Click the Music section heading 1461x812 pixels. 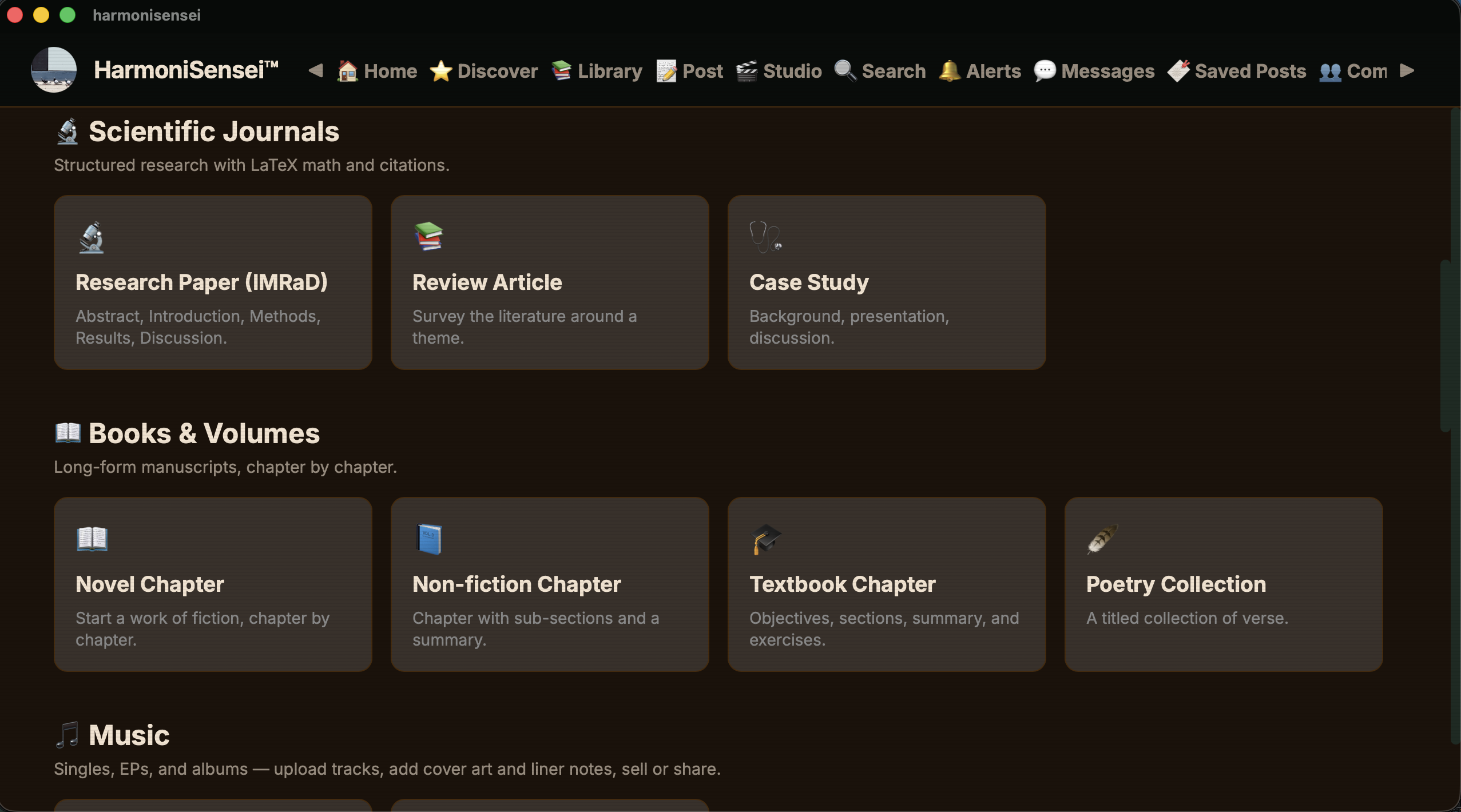click(x=129, y=735)
